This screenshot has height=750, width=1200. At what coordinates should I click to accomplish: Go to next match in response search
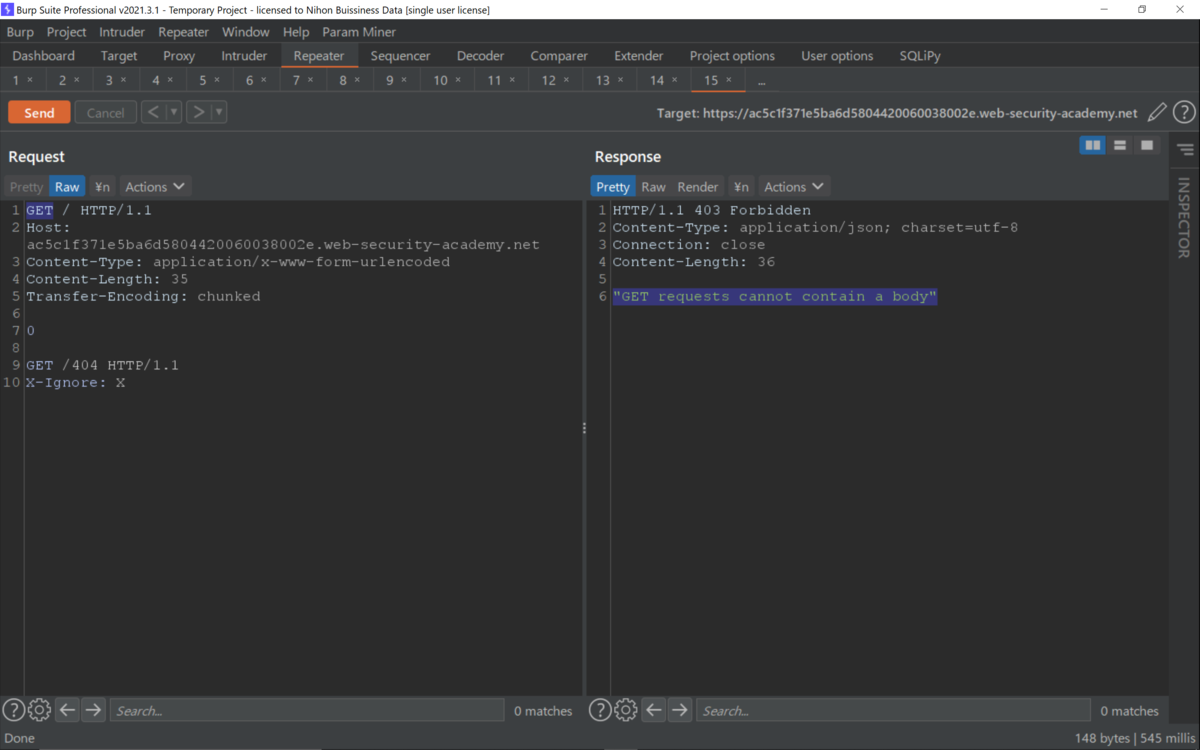[679, 710]
